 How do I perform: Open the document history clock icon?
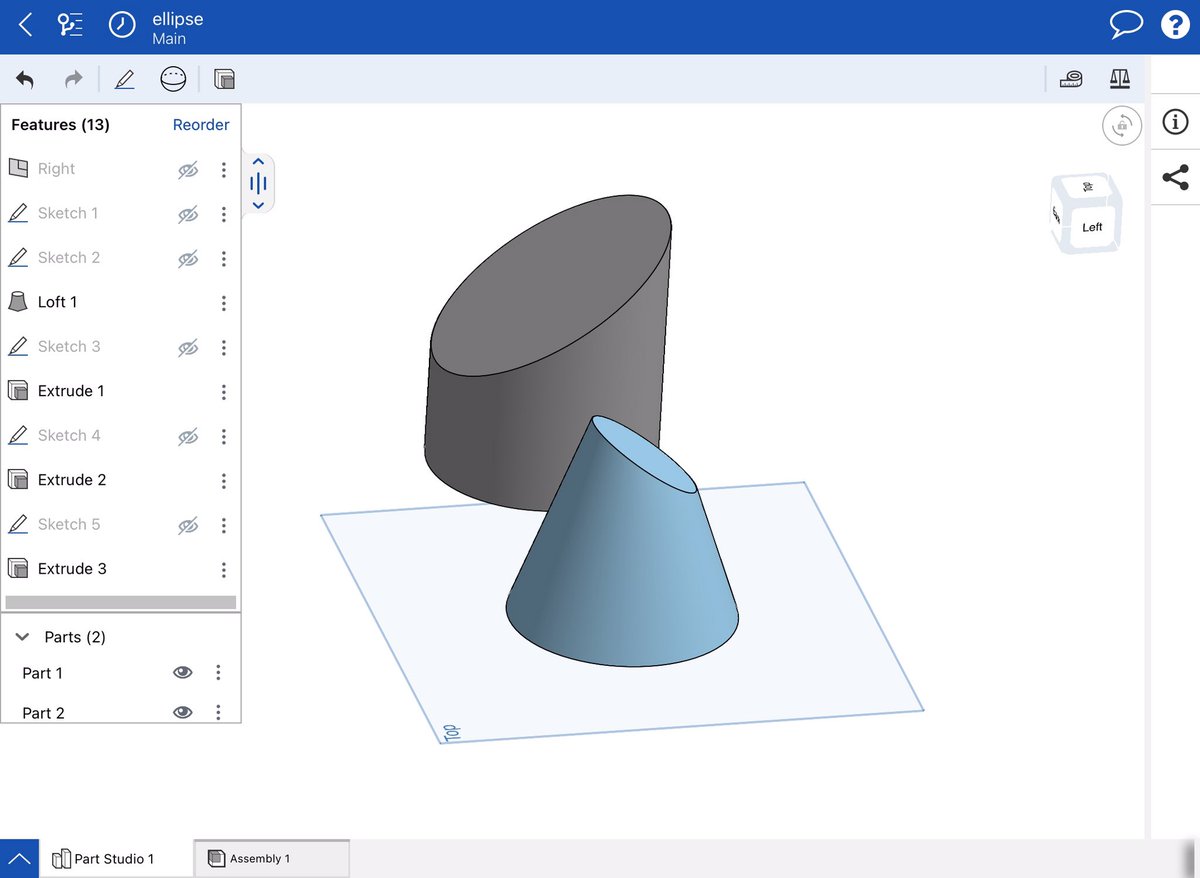point(122,25)
